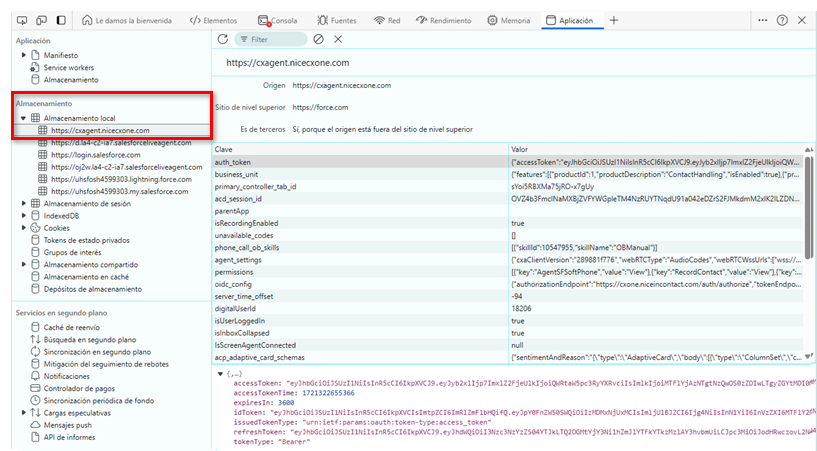Select the auth_token row
This screenshot has width=817, height=451.
coord(507,162)
